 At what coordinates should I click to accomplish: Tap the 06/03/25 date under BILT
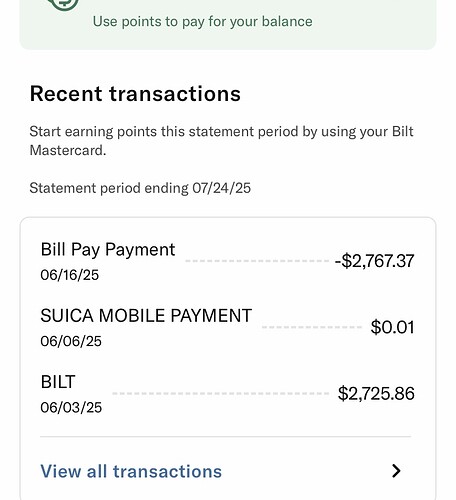point(71,408)
